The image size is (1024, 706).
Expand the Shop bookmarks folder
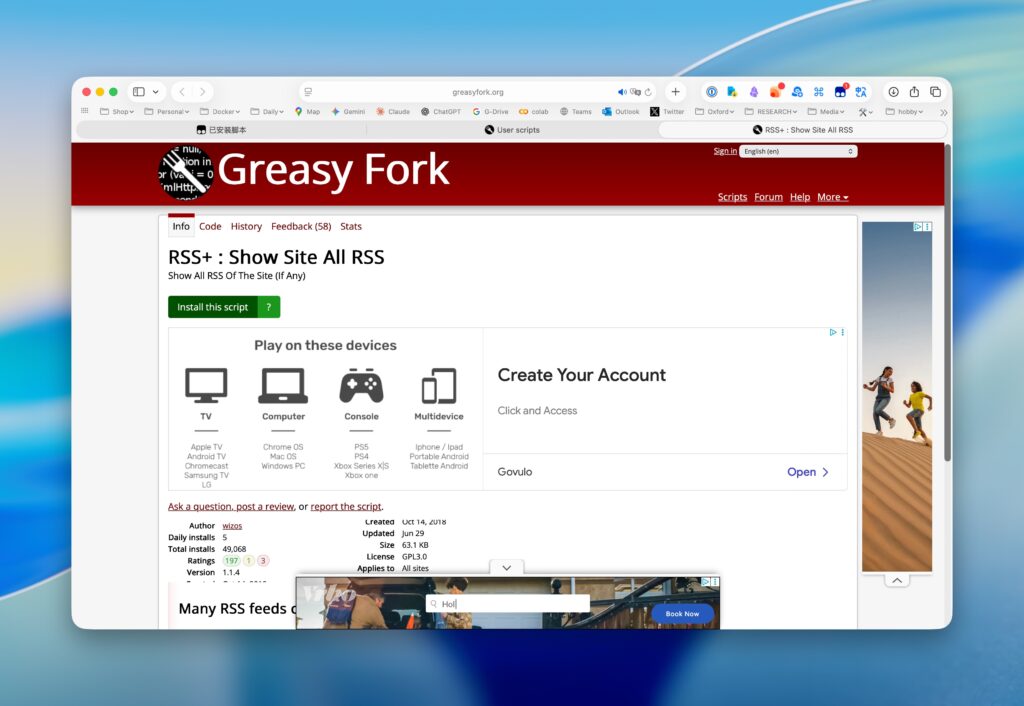(x=117, y=112)
